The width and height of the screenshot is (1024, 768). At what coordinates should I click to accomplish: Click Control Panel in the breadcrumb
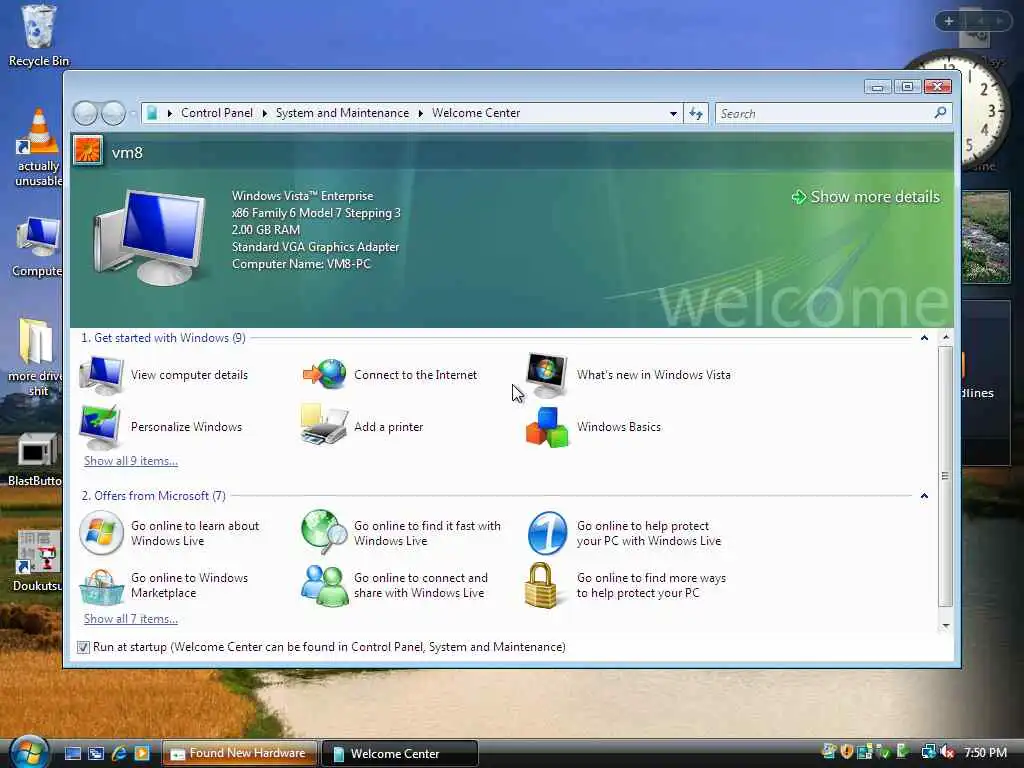pyautogui.click(x=217, y=113)
